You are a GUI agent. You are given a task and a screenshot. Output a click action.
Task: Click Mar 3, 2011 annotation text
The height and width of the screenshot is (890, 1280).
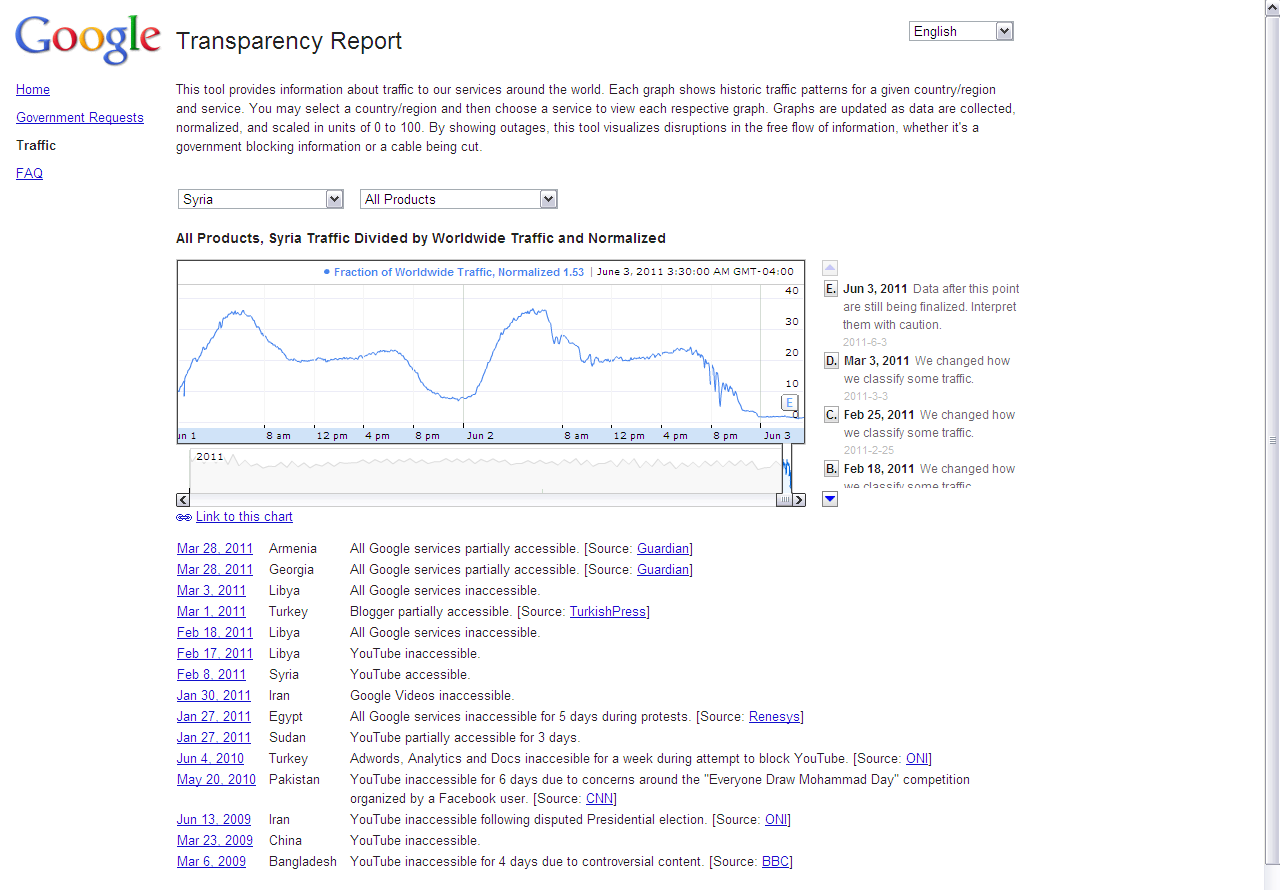click(x=927, y=370)
